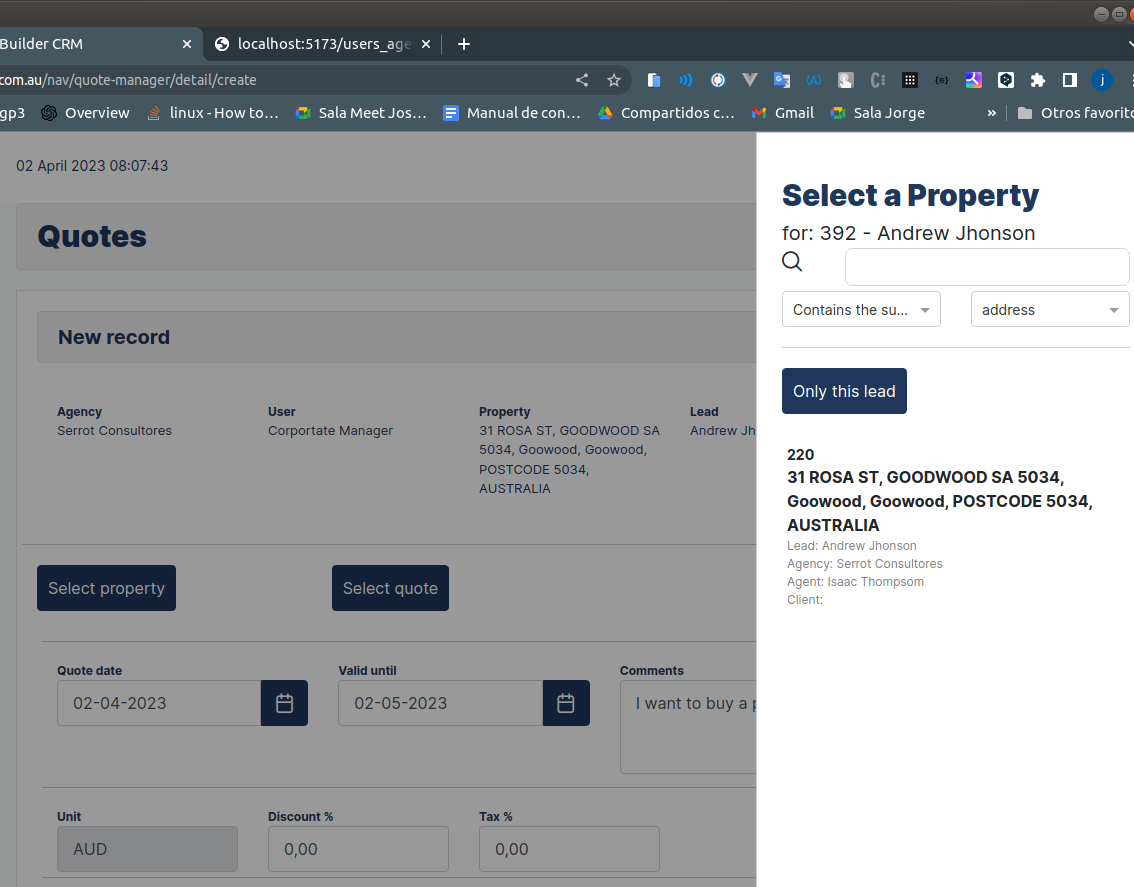Expand the 'address' field dropdown
The width and height of the screenshot is (1134, 887).
[1049, 310]
